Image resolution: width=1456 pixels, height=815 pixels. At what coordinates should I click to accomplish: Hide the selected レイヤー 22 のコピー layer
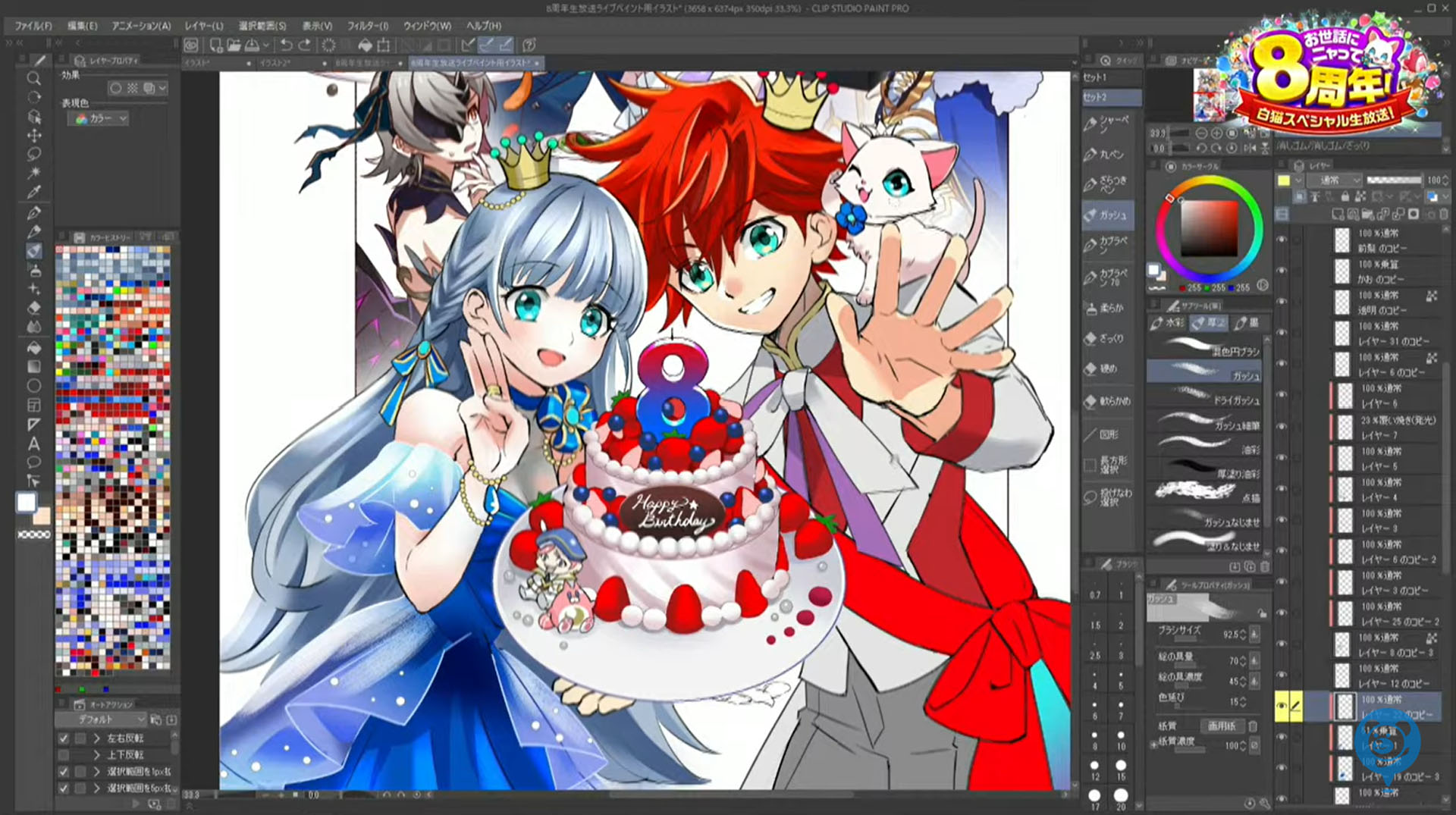[x=1282, y=707]
